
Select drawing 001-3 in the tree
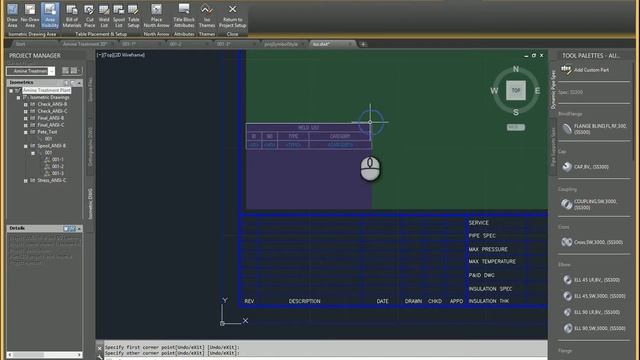coord(58,173)
